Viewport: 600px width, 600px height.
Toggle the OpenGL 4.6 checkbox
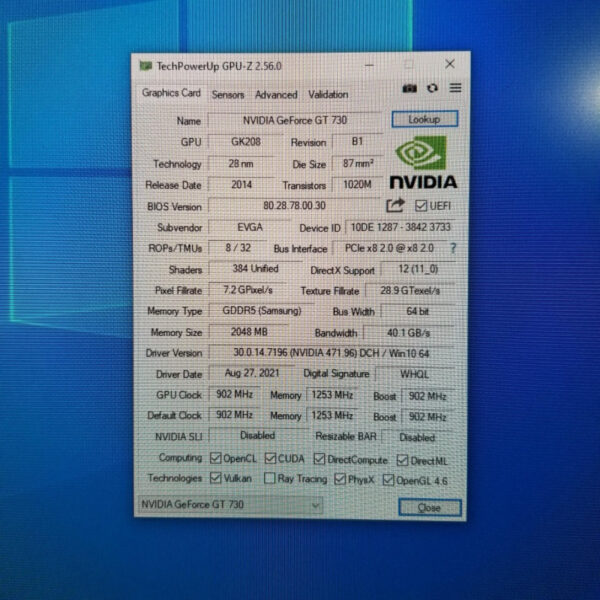click(388, 480)
